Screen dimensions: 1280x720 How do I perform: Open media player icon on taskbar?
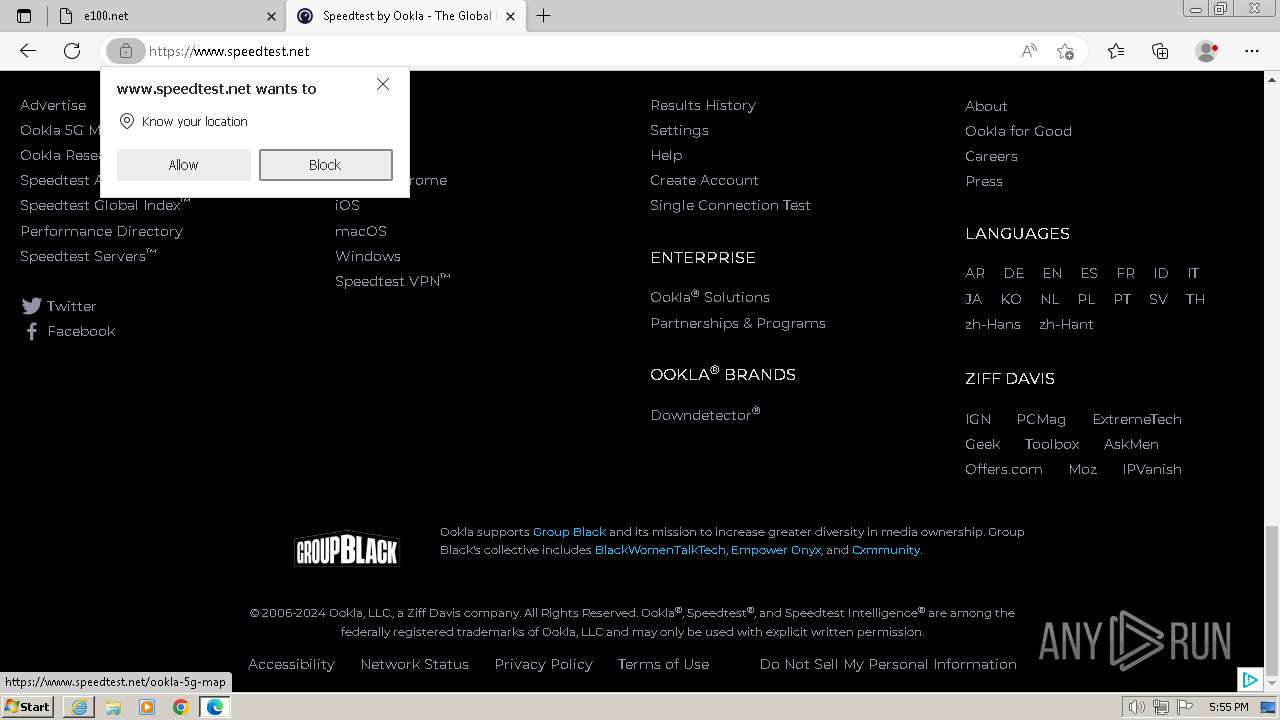point(147,707)
